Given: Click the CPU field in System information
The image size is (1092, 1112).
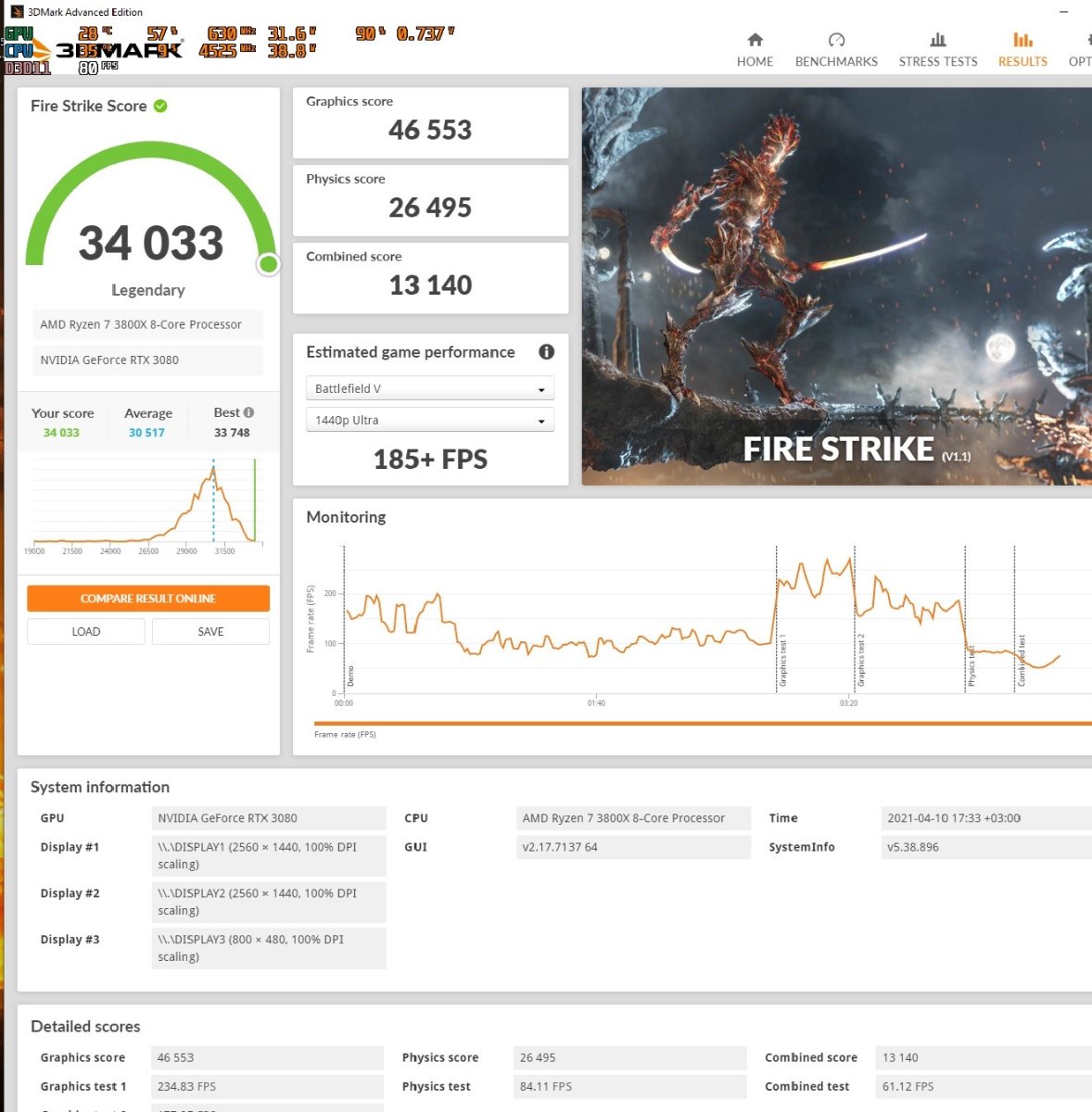Looking at the screenshot, I should pyautogui.click(x=633, y=818).
